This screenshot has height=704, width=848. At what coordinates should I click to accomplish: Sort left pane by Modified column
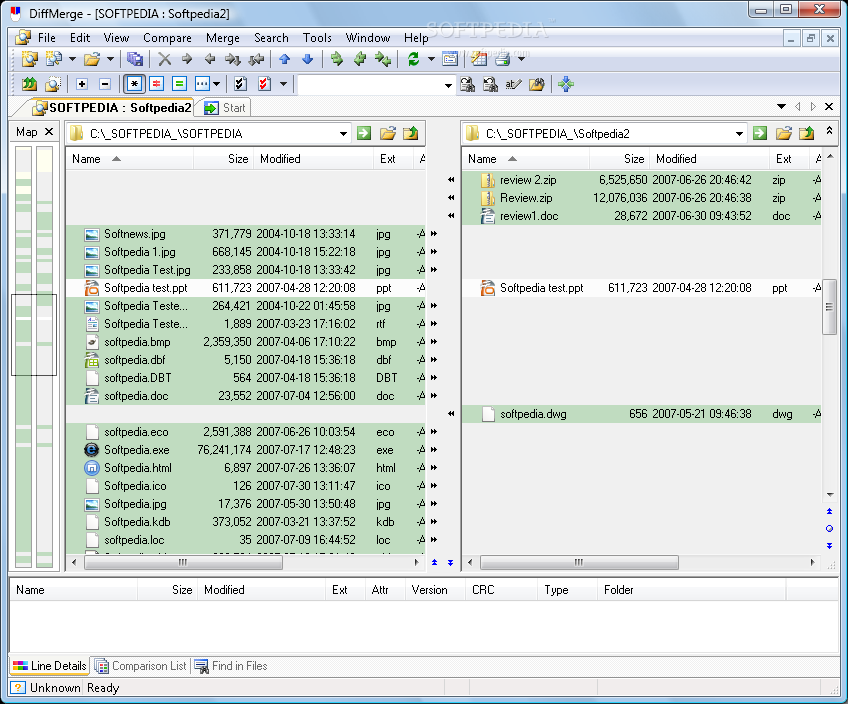(313, 159)
